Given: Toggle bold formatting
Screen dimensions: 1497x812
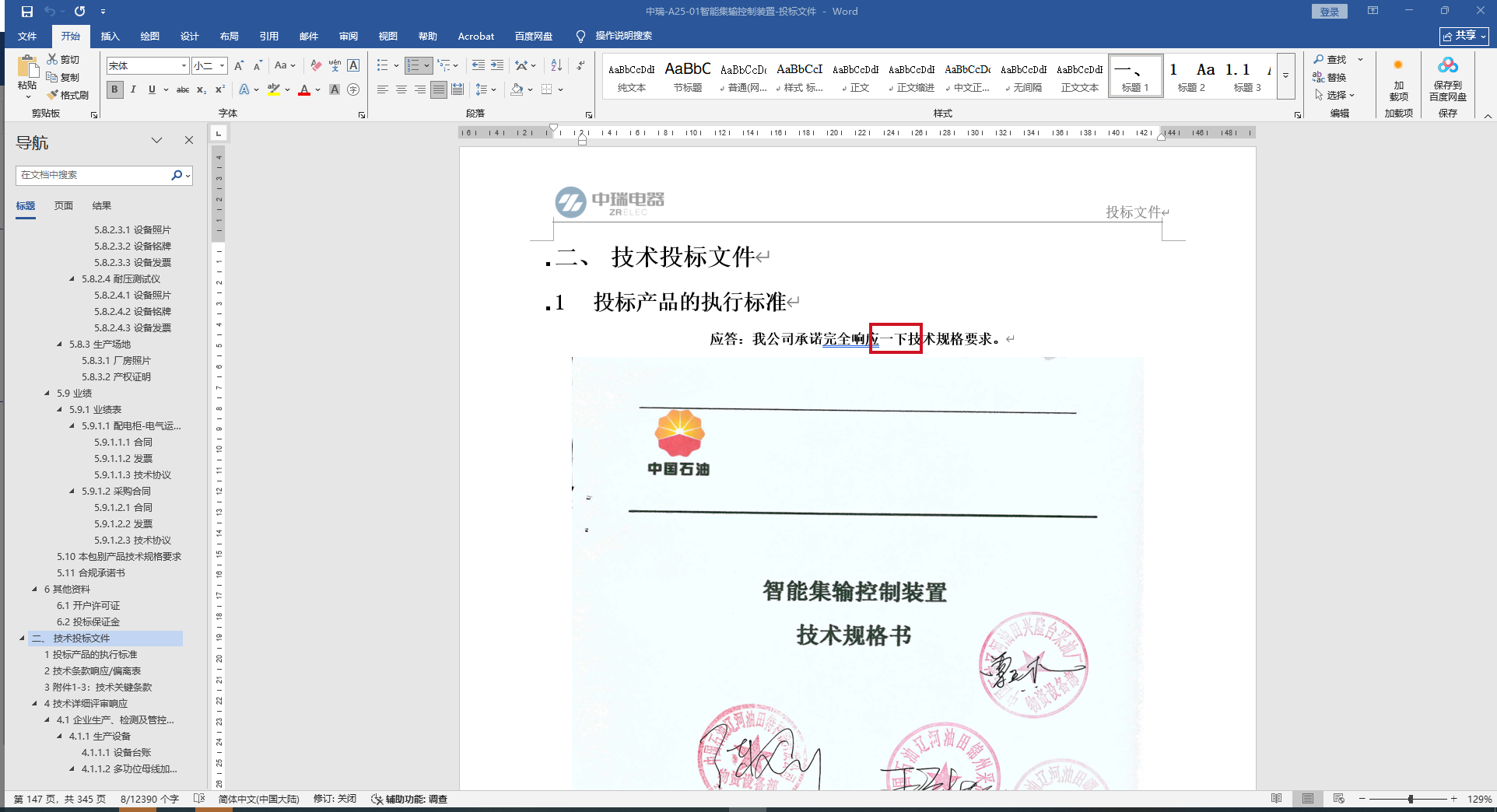Looking at the screenshot, I should point(114,89).
